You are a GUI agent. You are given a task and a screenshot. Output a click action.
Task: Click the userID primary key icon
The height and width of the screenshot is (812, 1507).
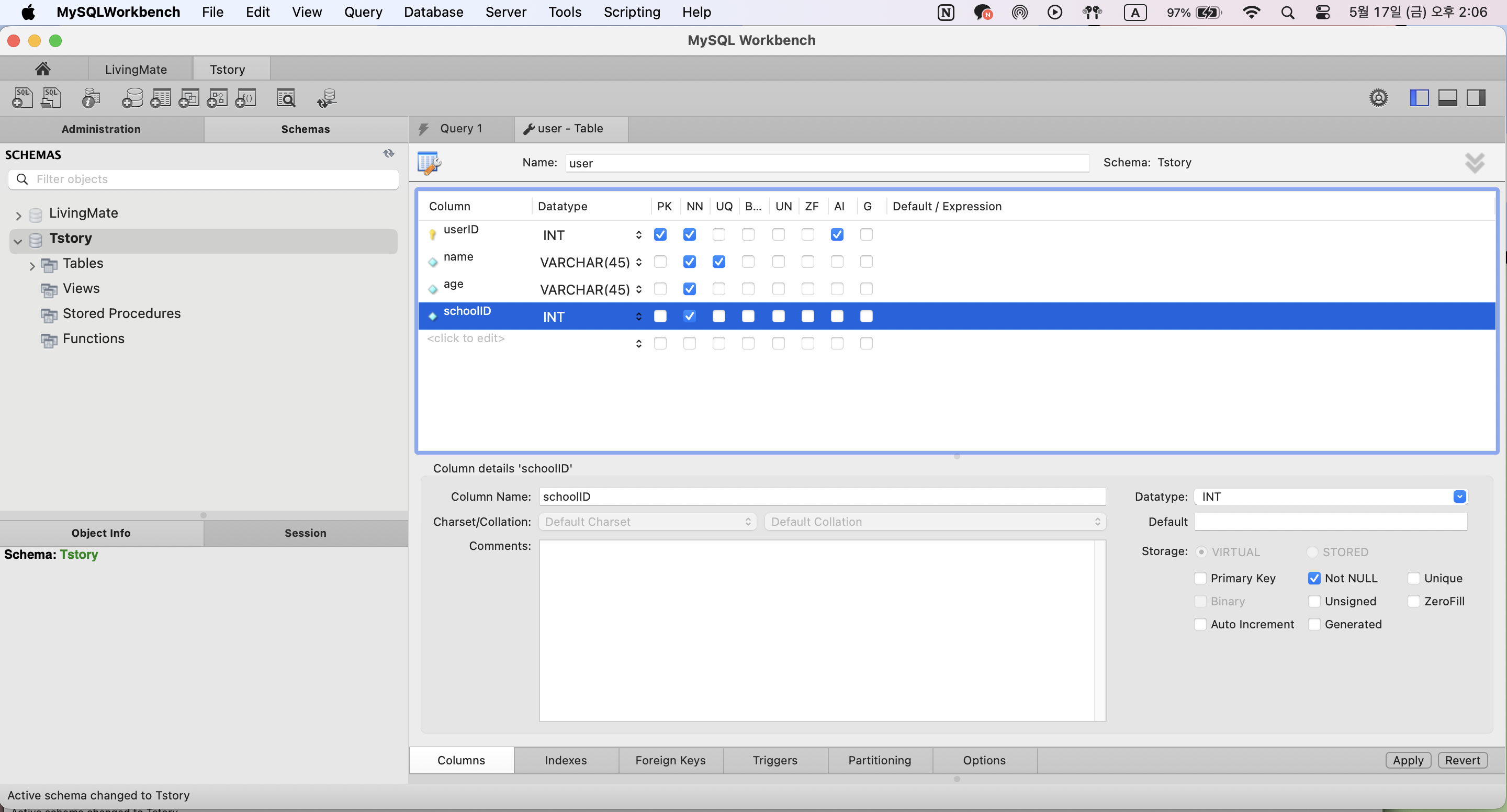pyautogui.click(x=432, y=234)
